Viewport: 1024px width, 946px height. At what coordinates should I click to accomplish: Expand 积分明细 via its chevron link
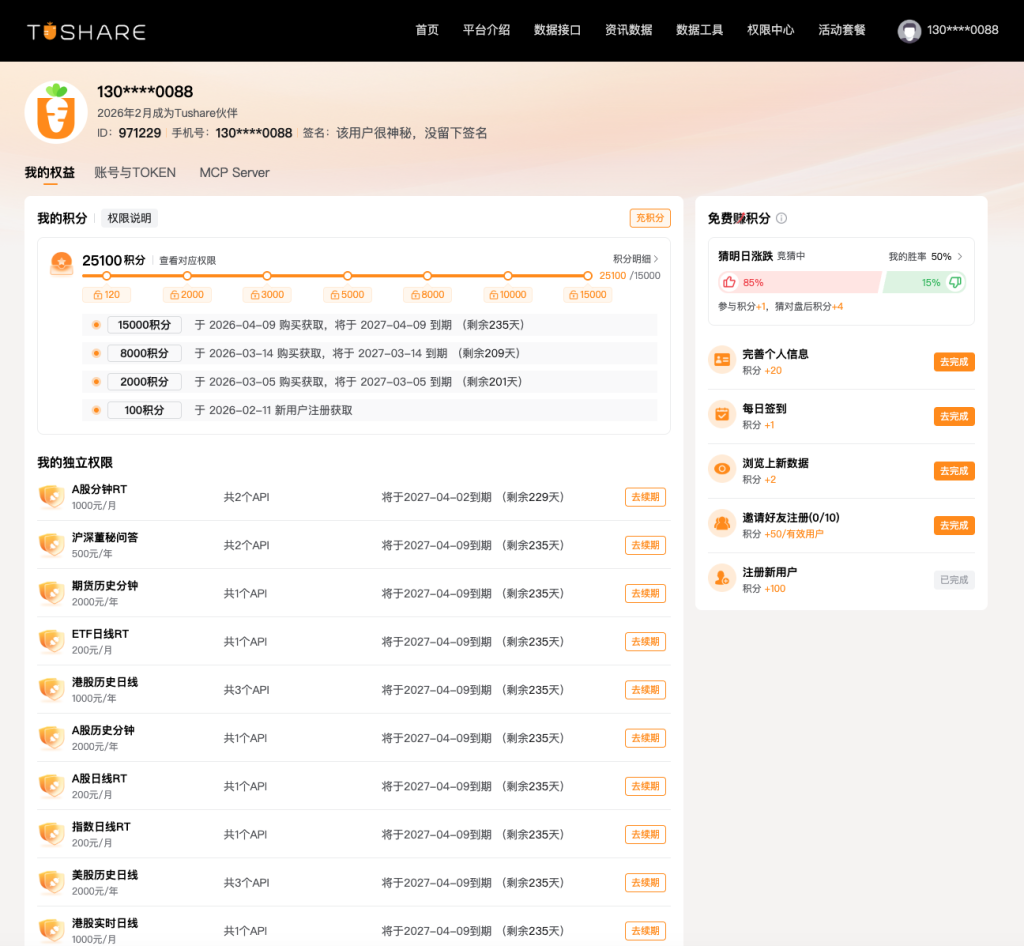click(x=635, y=259)
